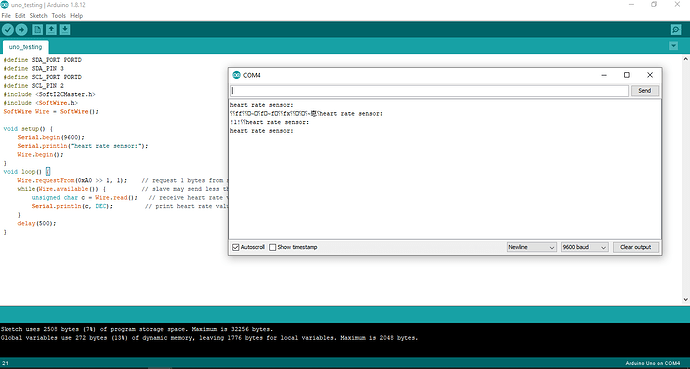Click the line number 21 in status bar
Viewport: 690px width, 369px height.
4,364
